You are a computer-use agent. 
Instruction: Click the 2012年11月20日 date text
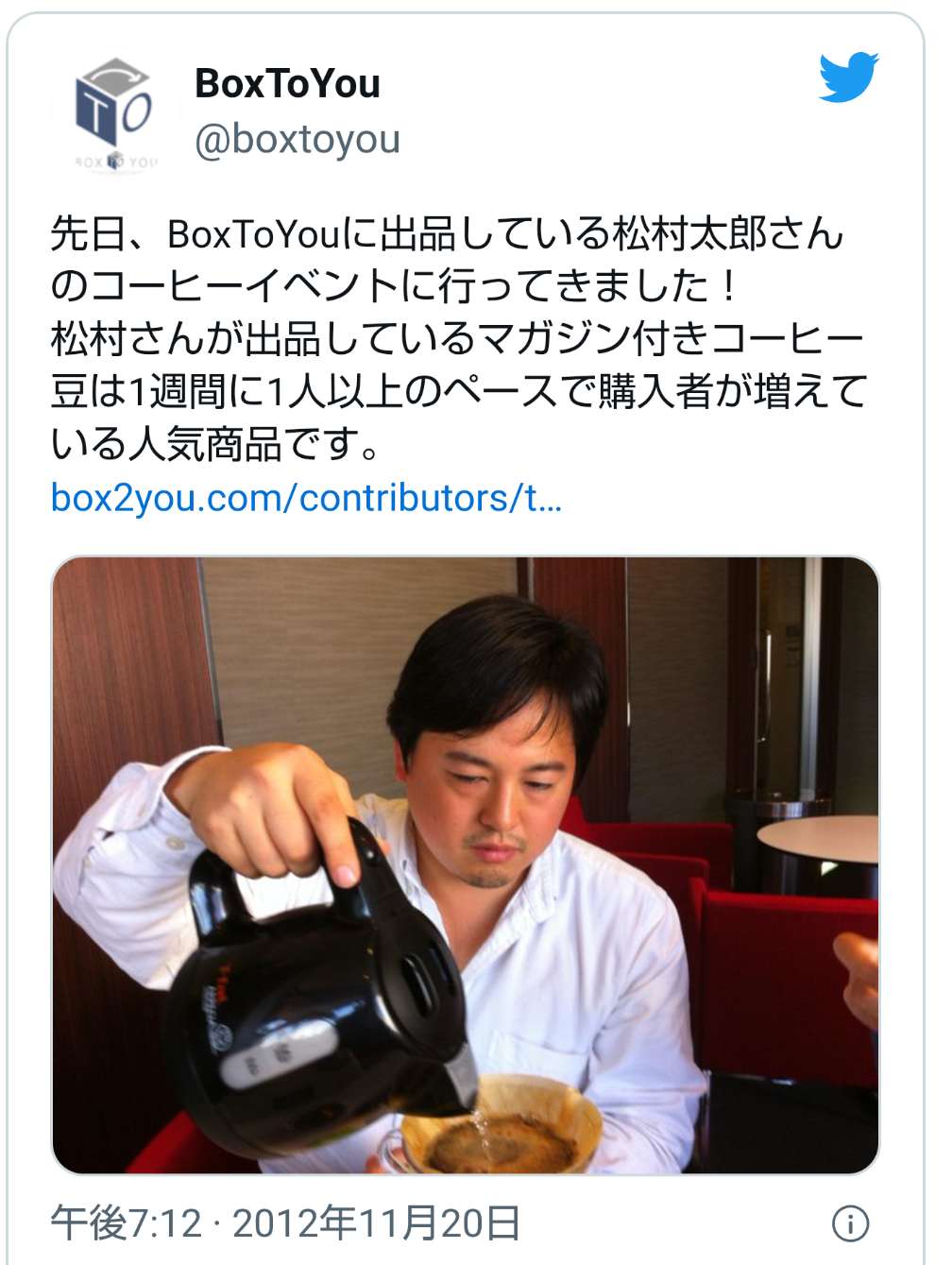376,1223
